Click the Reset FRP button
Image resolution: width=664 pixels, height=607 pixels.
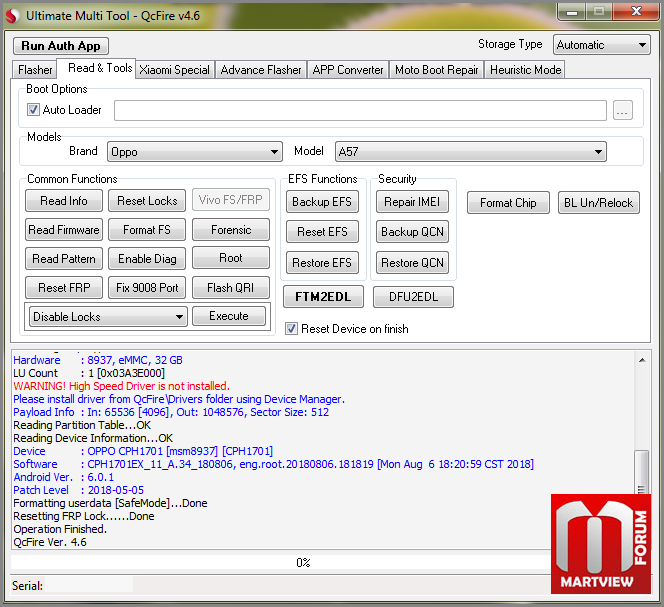pyautogui.click(x=64, y=288)
